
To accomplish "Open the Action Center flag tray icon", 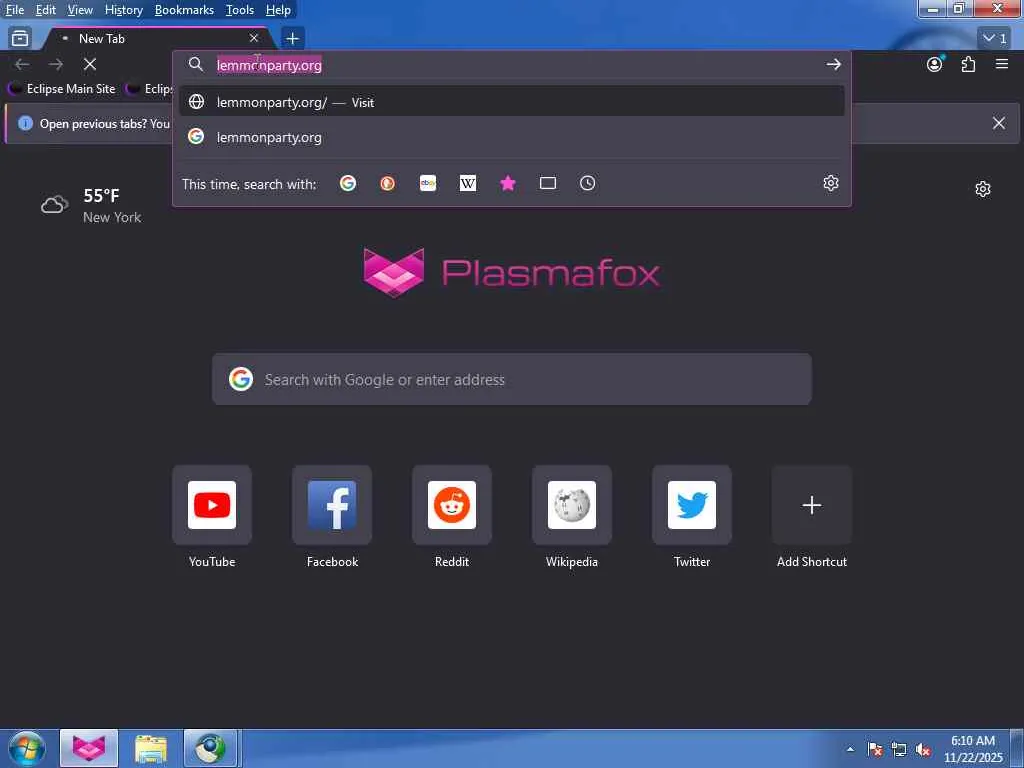I will (x=874, y=750).
